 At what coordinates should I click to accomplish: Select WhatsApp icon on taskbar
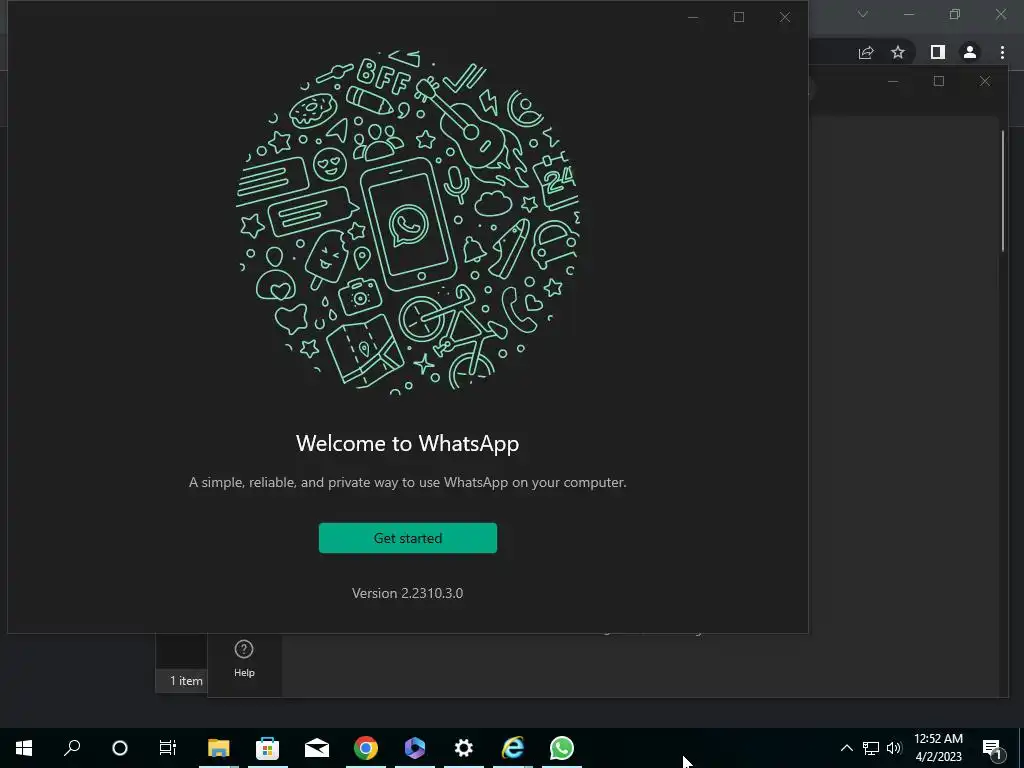pos(562,748)
